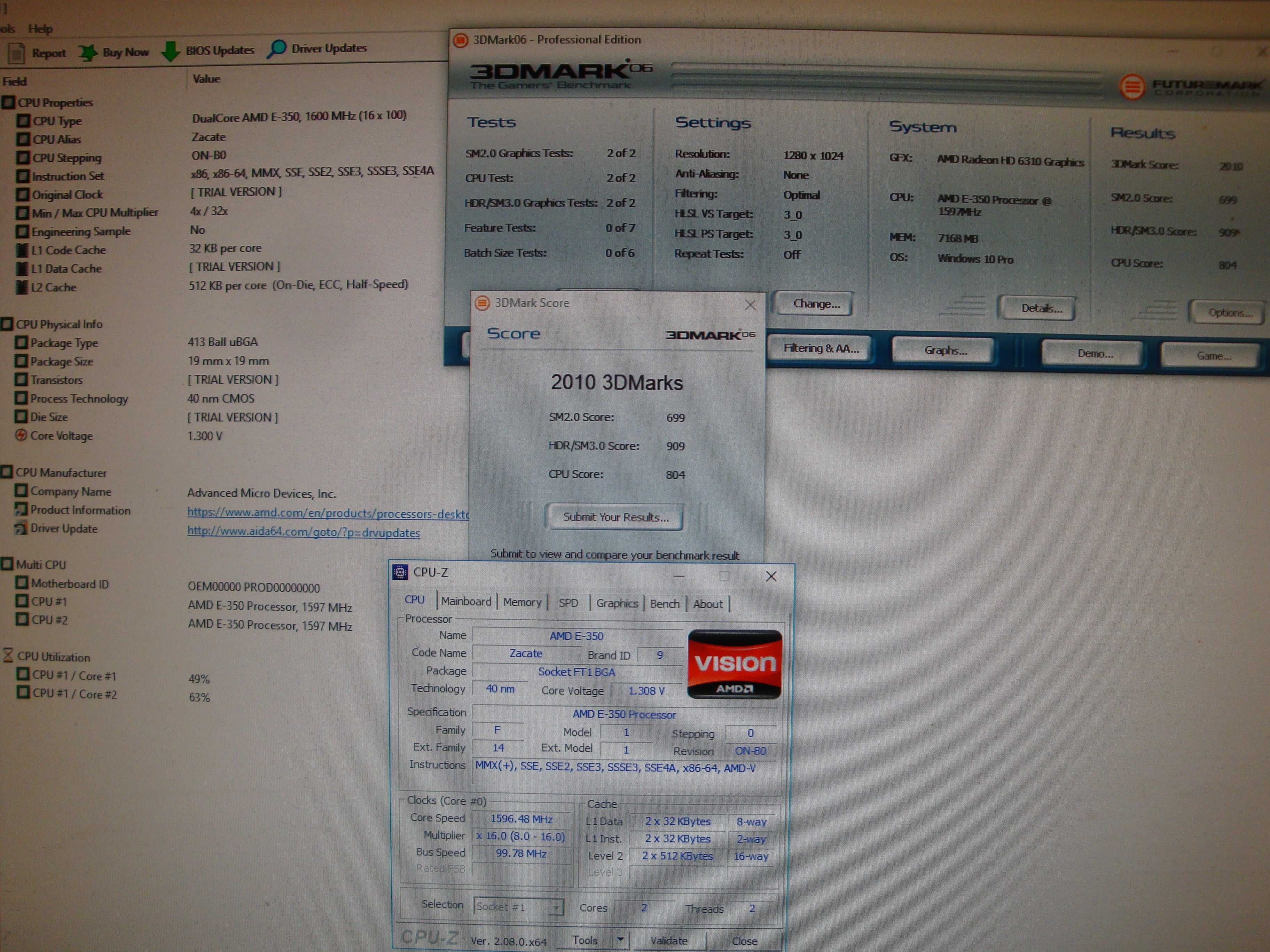This screenshot has height=952, width=1270.
Task: Click the Filtering & AA... button
Action: (821, 348)
